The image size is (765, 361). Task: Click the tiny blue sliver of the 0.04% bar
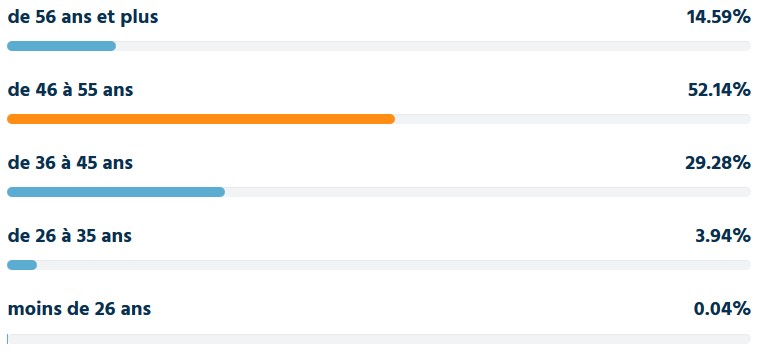[x=7, y=339]
